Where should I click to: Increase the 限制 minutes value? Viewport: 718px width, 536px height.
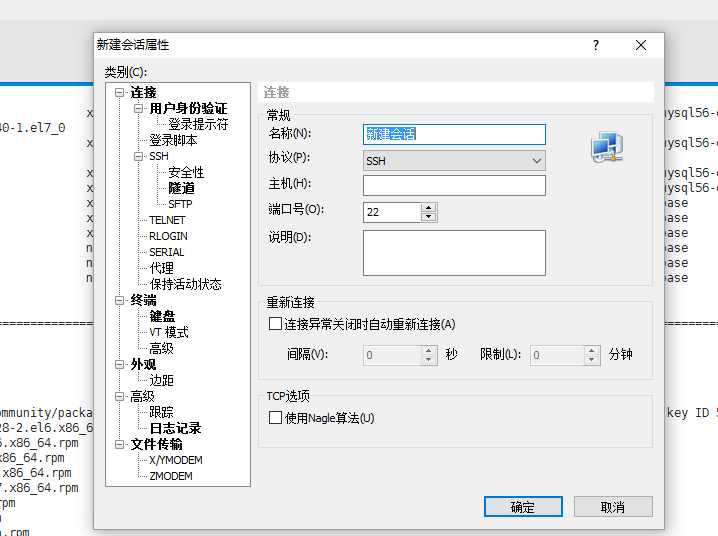(592, 350)
